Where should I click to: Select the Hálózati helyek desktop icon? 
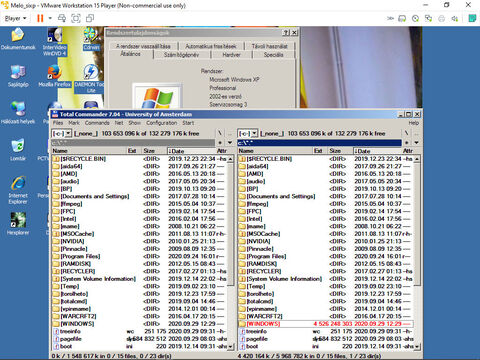point(18,113)
